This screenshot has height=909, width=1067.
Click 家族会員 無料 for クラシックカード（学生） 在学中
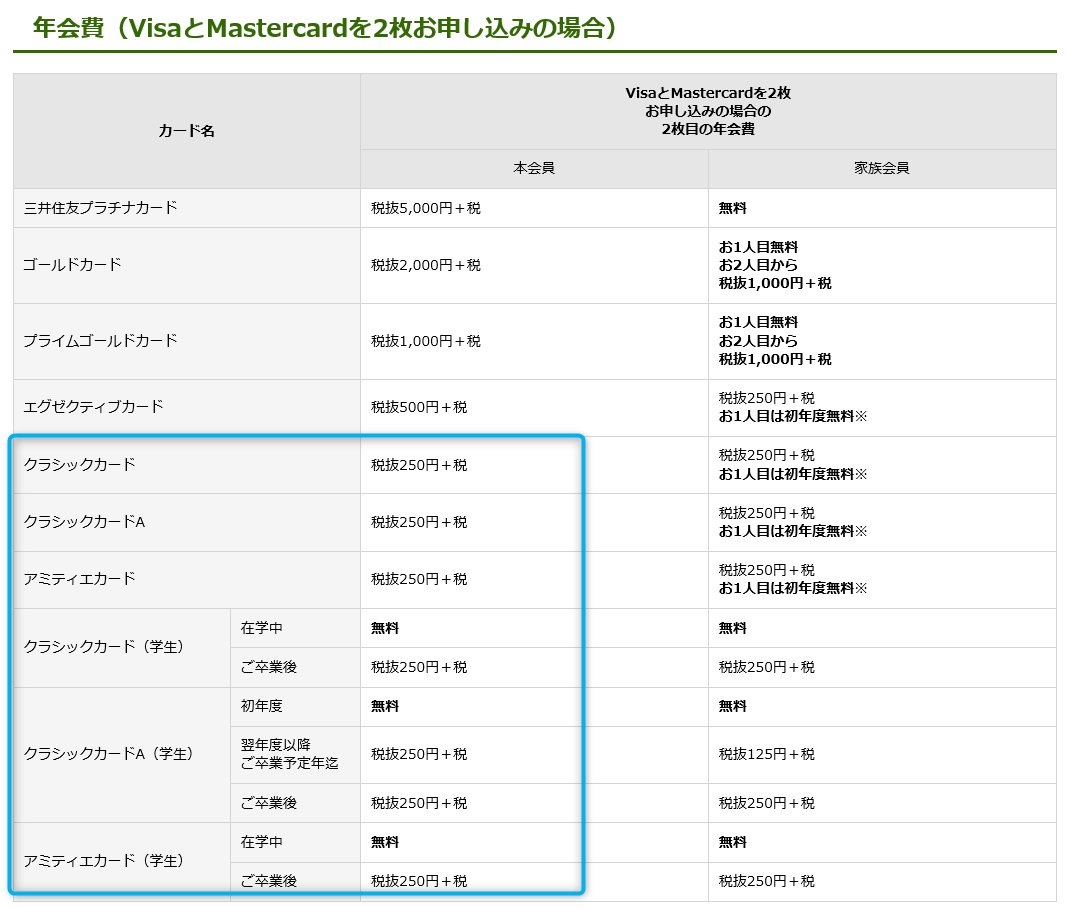click(732, 629)
